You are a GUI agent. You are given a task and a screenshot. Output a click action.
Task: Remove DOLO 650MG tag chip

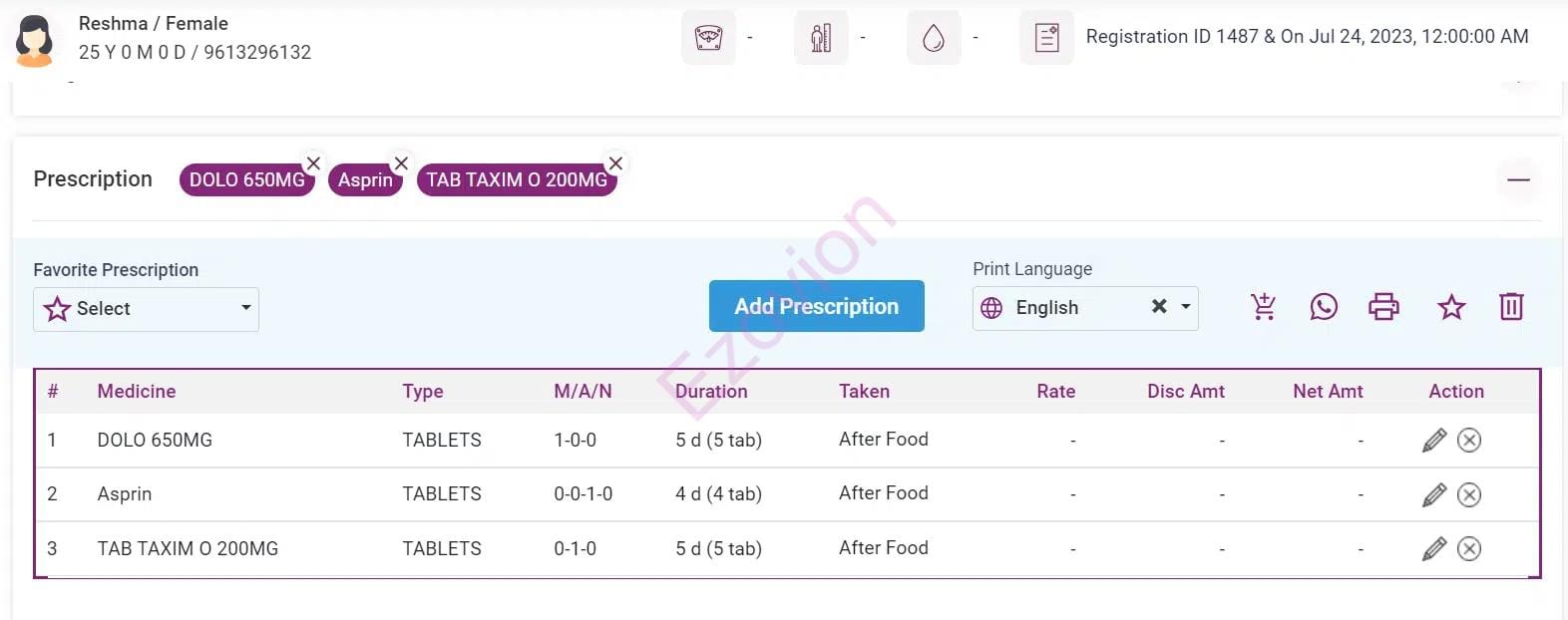(313, 163)
